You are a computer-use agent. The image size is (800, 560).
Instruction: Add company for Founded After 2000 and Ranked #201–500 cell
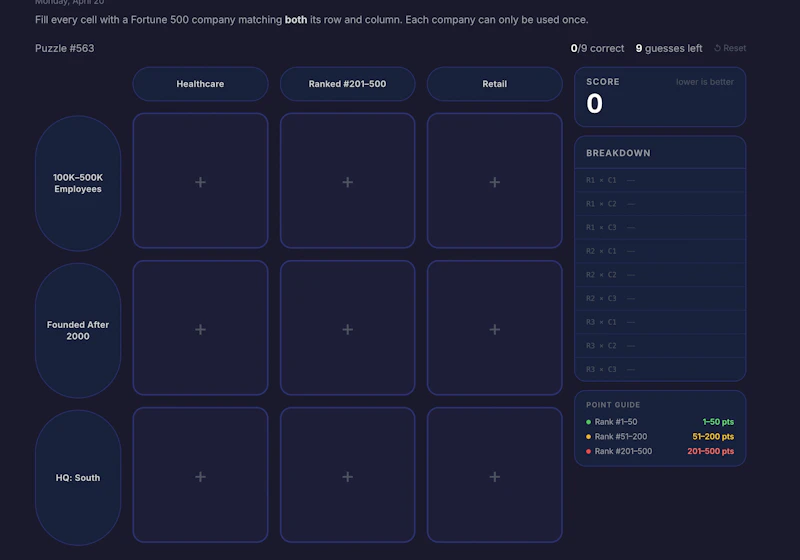(x=347, y=328)
